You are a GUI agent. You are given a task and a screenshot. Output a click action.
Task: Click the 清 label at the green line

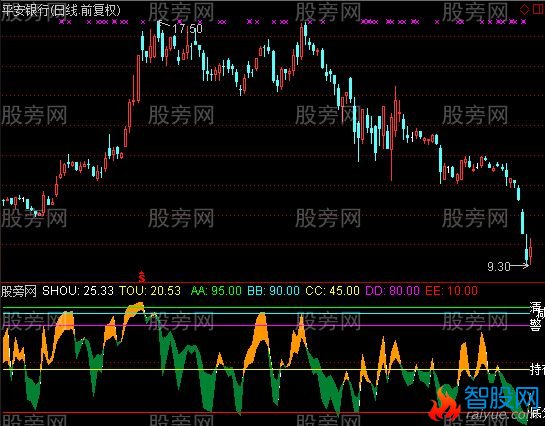coord(535,308)
